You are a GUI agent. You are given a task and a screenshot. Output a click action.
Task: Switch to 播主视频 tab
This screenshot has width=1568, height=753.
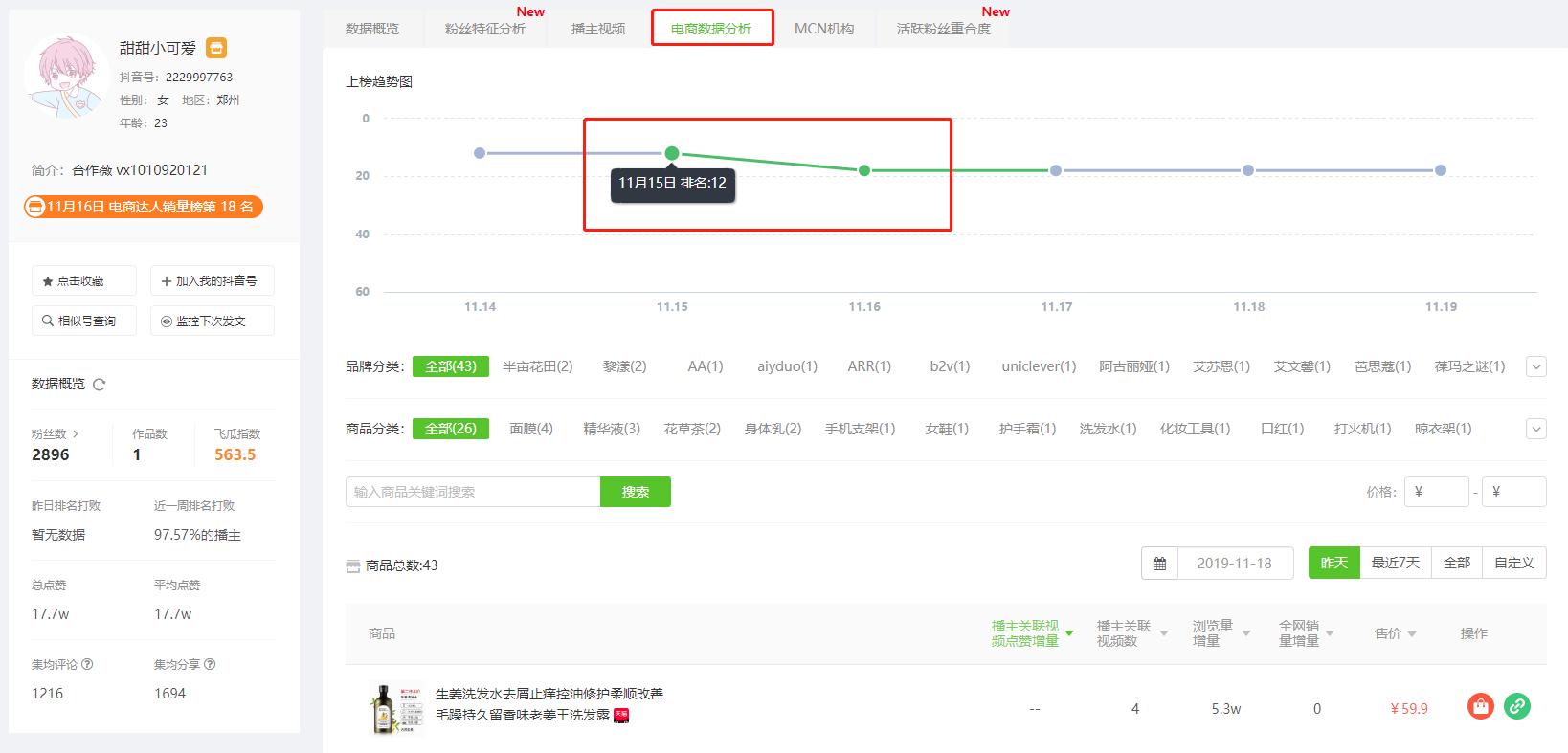click(x=598, y=29)
